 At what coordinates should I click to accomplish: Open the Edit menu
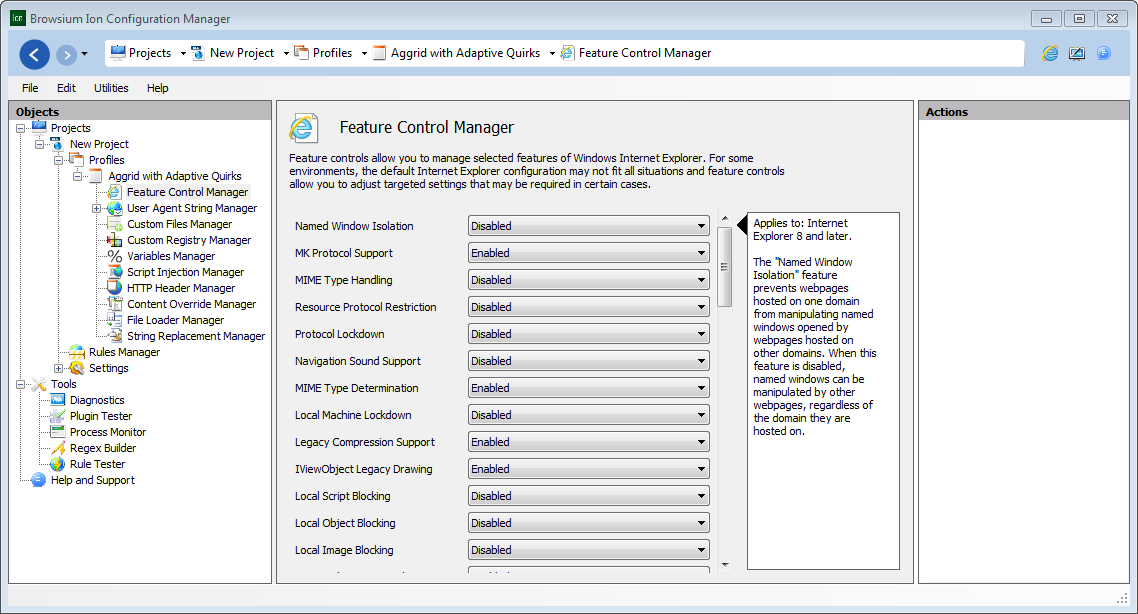click(x=66, y=88)
